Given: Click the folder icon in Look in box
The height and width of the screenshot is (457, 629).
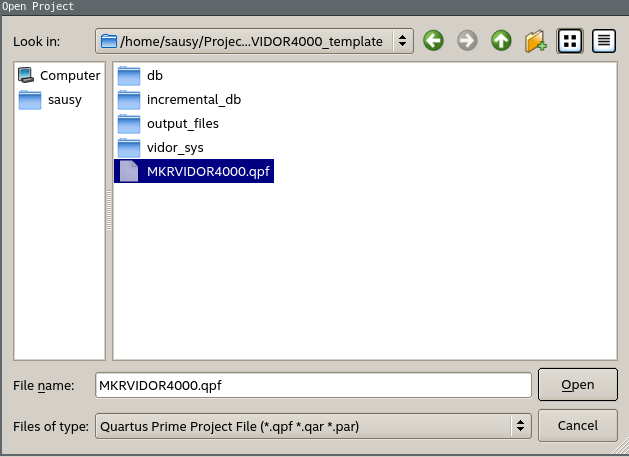Looking at the screenshot, I should click(109, 41).
